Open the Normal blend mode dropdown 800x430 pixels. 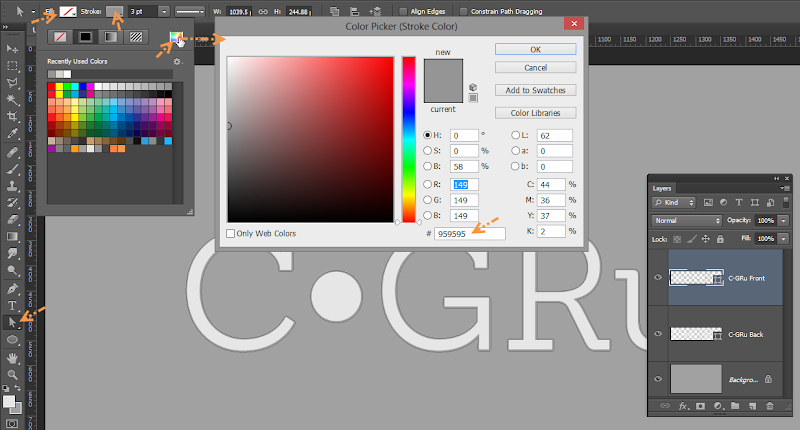687,220
